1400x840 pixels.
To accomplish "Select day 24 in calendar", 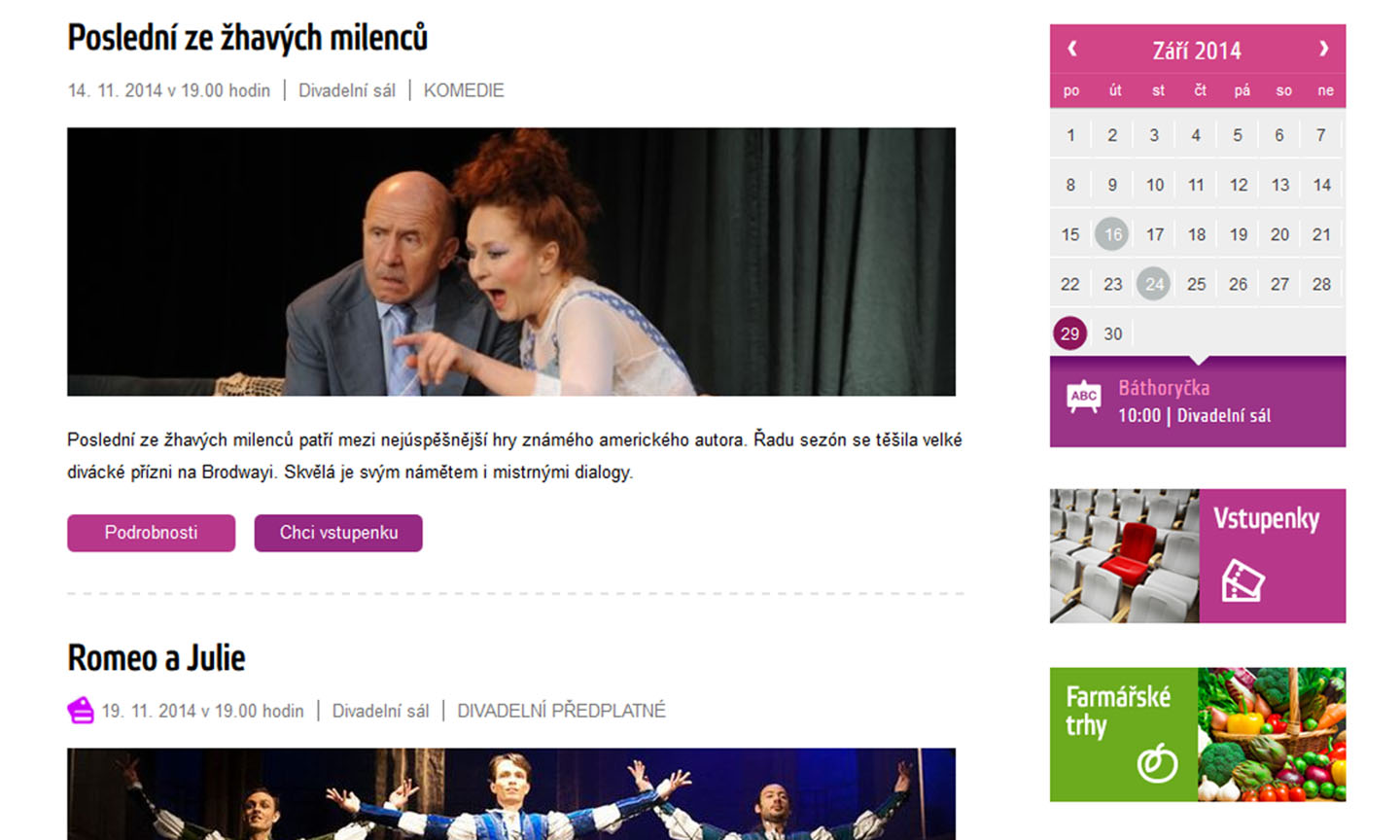I will click(1154, 284).
